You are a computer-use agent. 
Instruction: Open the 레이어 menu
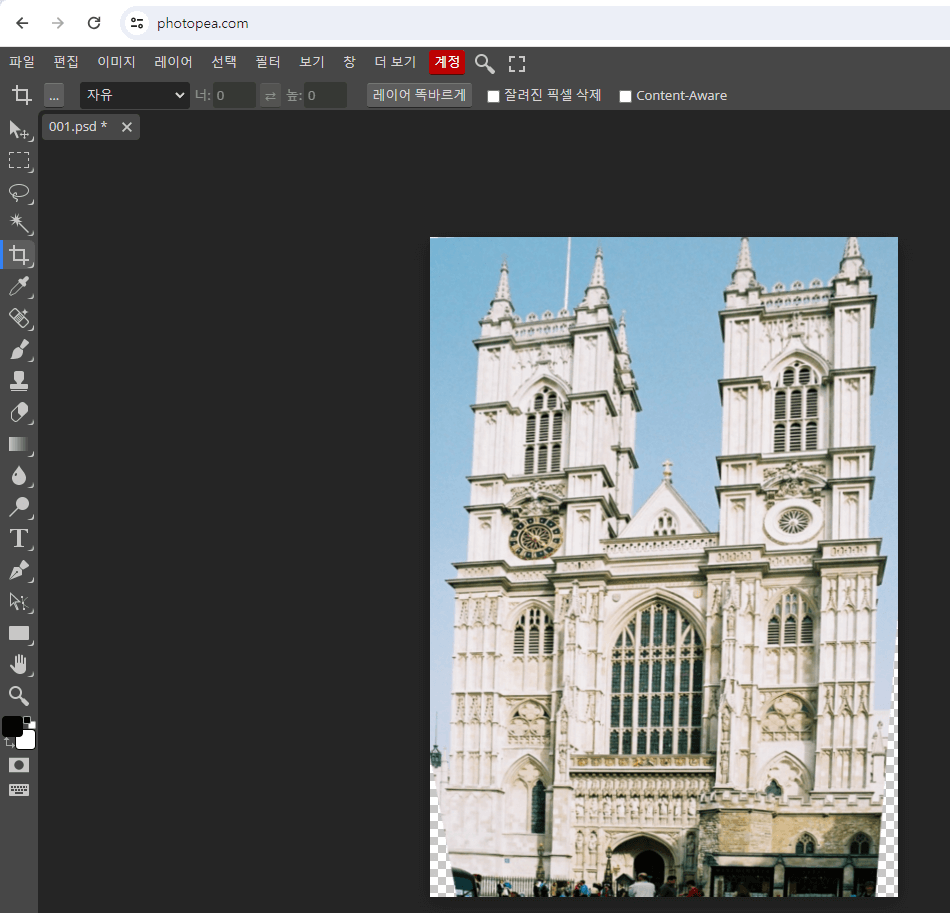coord(173,62)
